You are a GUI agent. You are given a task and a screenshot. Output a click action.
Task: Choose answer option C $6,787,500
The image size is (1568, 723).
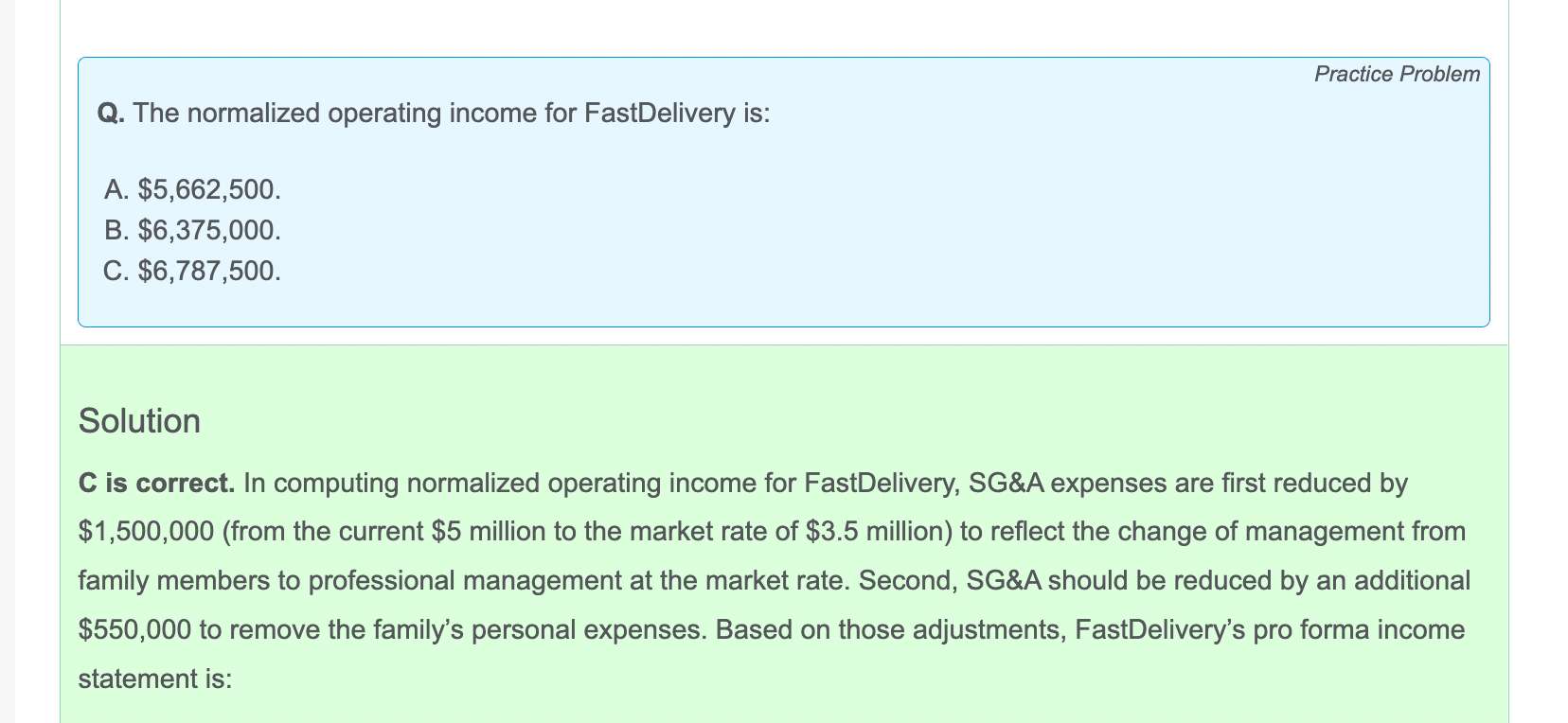[x=192, y=272]
